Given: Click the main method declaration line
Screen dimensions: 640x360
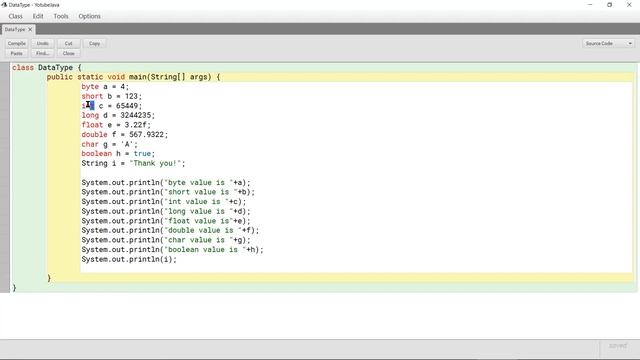Looking at the screenshot, I should tap(133, 77).
